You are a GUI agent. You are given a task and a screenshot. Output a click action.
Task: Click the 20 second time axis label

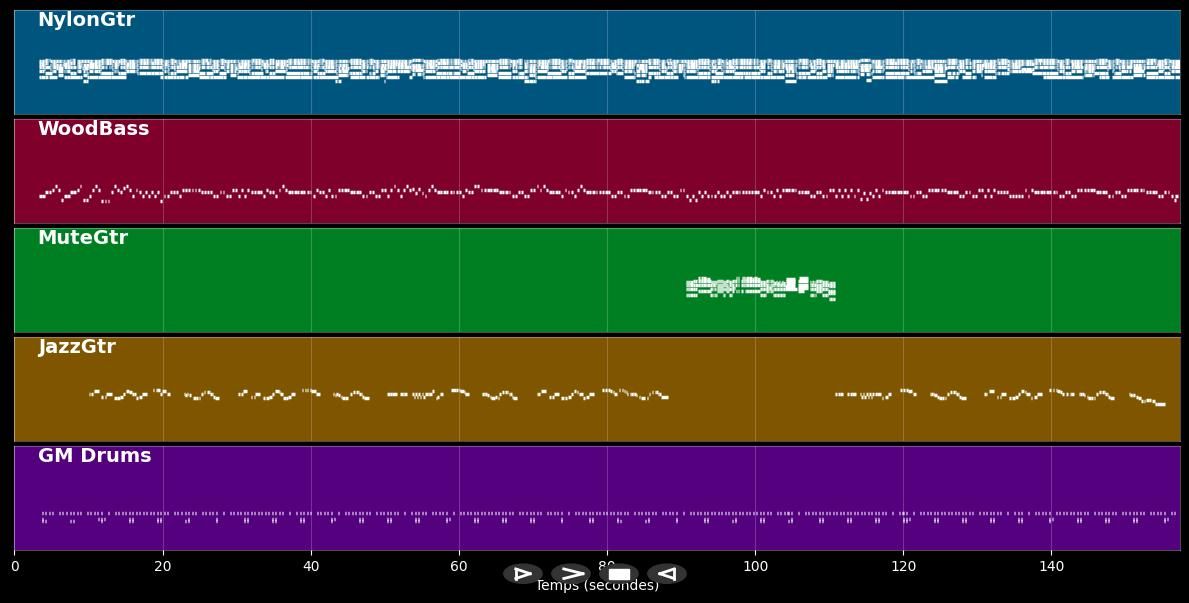coord(163,567)
